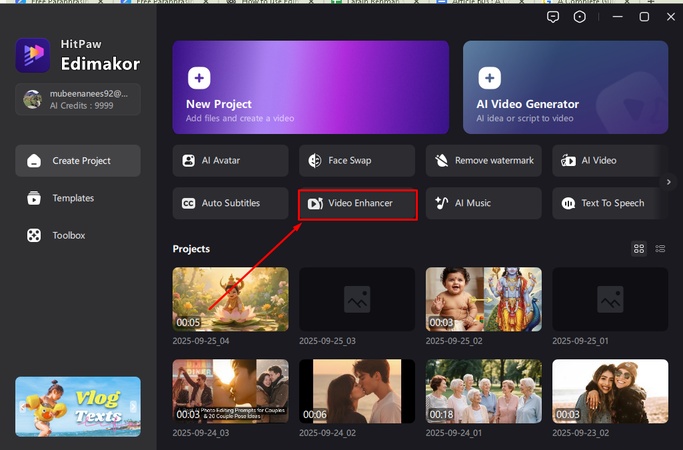
Task: Switch projects to list view
Action: [660, 248]
